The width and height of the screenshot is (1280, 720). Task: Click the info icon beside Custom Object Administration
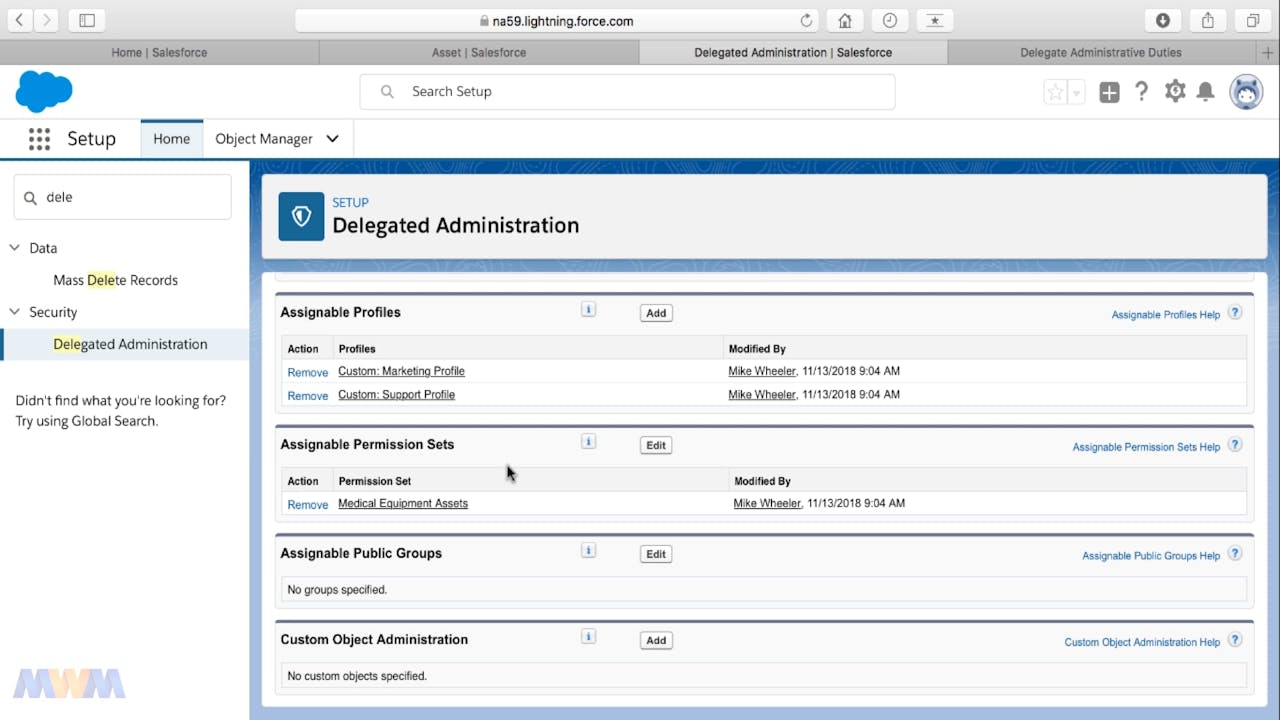[x=588, y=636]
